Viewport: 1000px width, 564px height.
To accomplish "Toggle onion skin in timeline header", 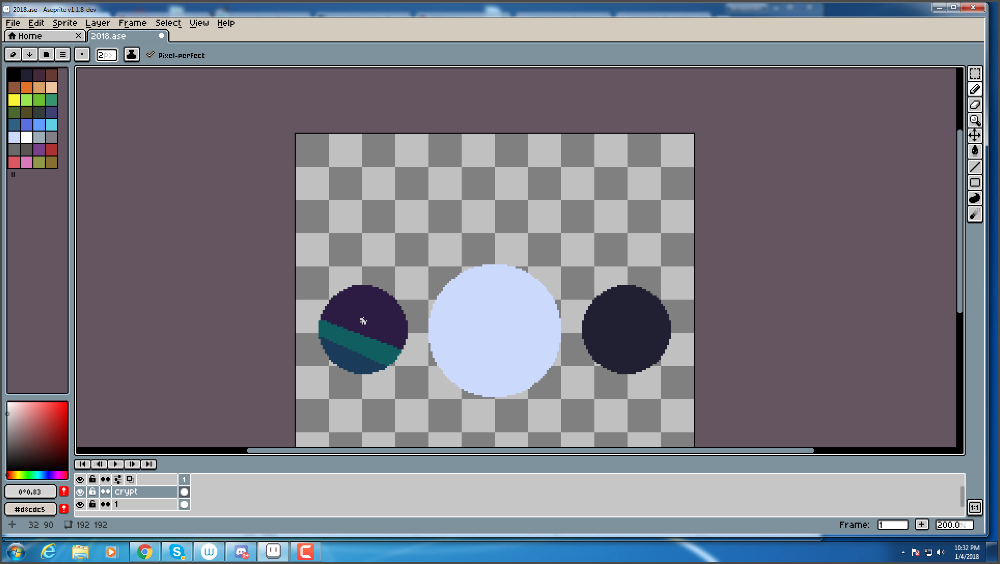I will click(130, 479).
